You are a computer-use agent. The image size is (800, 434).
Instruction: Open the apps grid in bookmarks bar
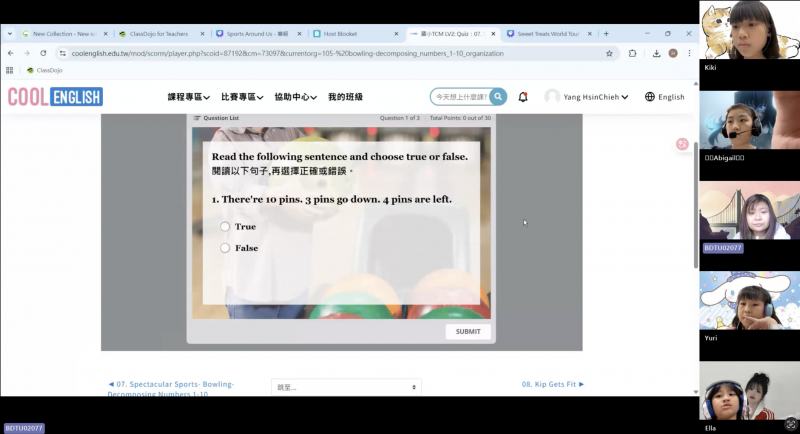pyautogui.click(x=9, y=70)
